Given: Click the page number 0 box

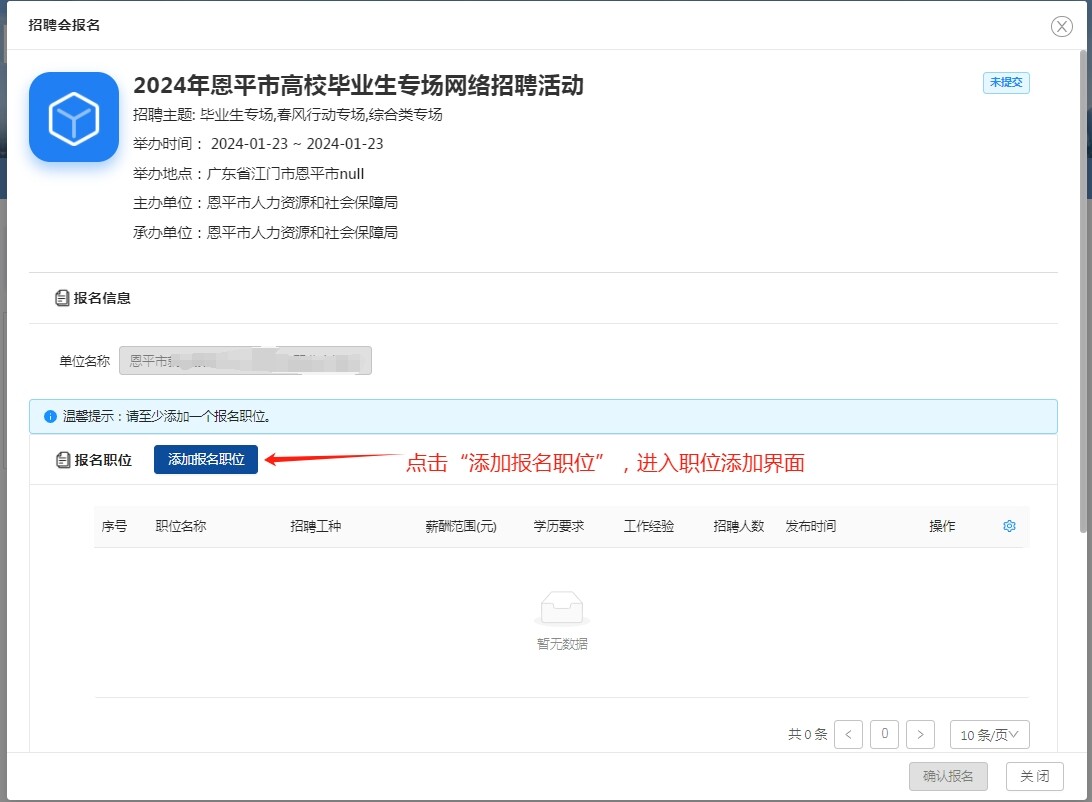Looking at the screenshot, I should pyautogui.click(x=884, y=735).
